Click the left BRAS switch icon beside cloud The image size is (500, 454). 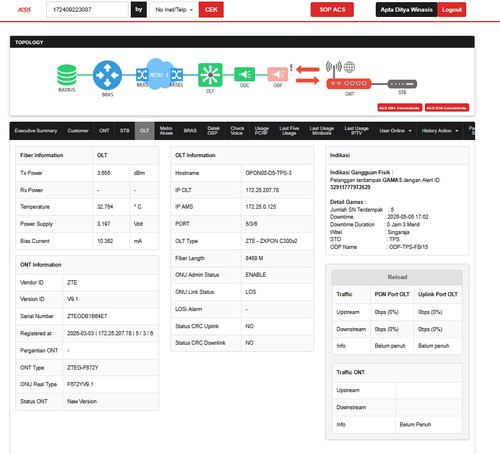142,75
